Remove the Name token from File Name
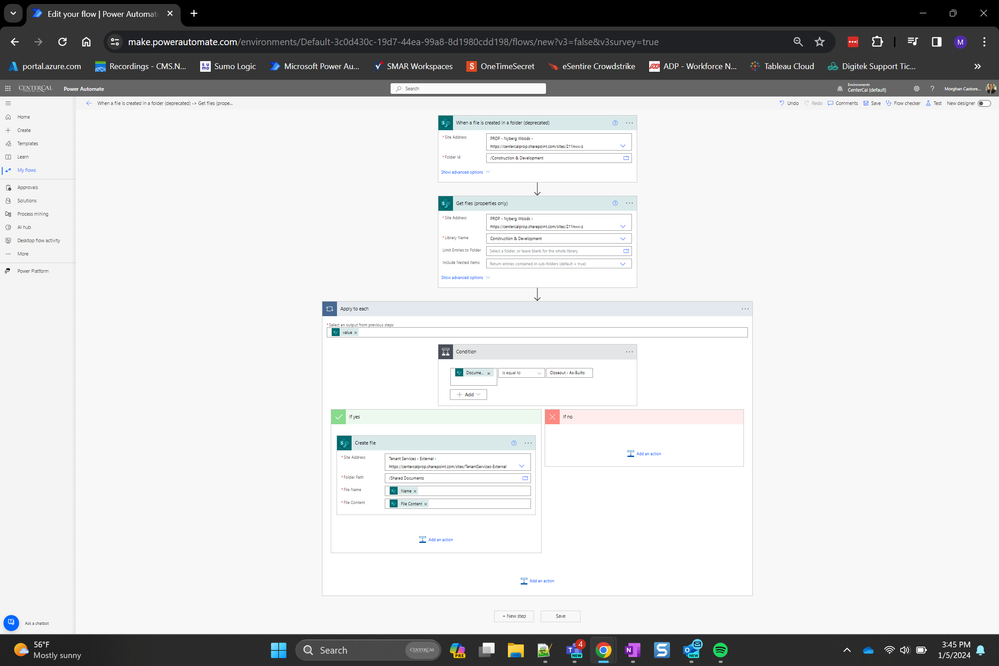 pyautogui.click(x=415, y=491)
